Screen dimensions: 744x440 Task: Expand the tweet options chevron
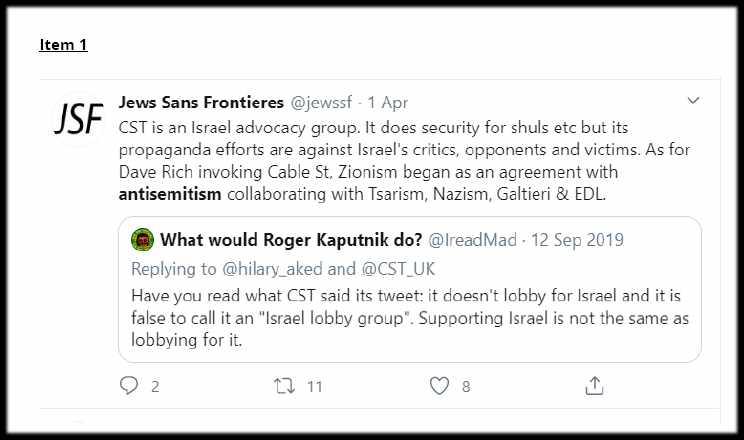(x=693, y=100)
